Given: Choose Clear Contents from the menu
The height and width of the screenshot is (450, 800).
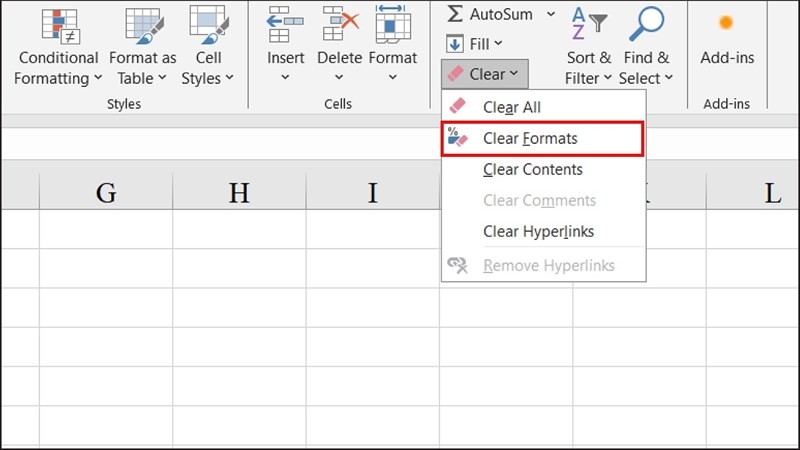Looking at the screenshot, I should pos(544,169).
